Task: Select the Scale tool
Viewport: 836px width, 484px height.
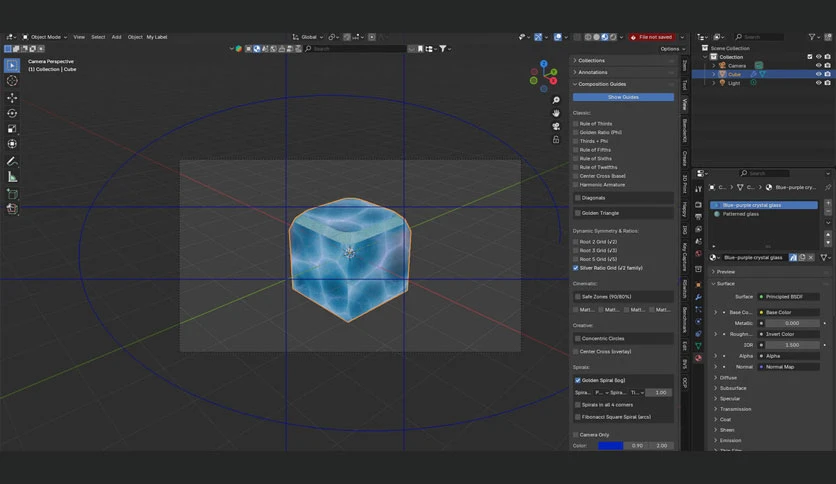Action: click(x=12, y=128)
